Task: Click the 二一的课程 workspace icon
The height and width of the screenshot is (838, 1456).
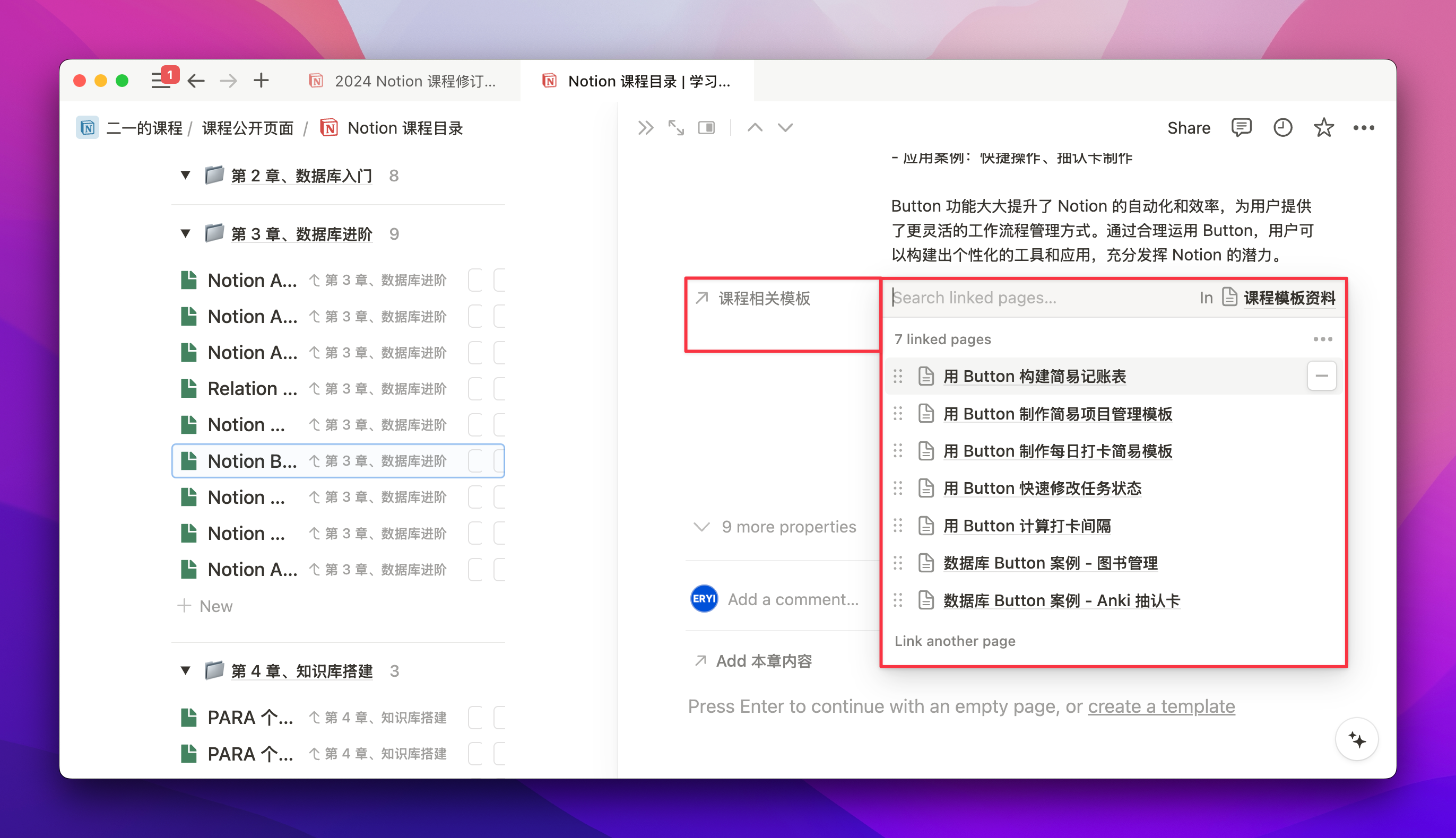Action: coord(88,128)
